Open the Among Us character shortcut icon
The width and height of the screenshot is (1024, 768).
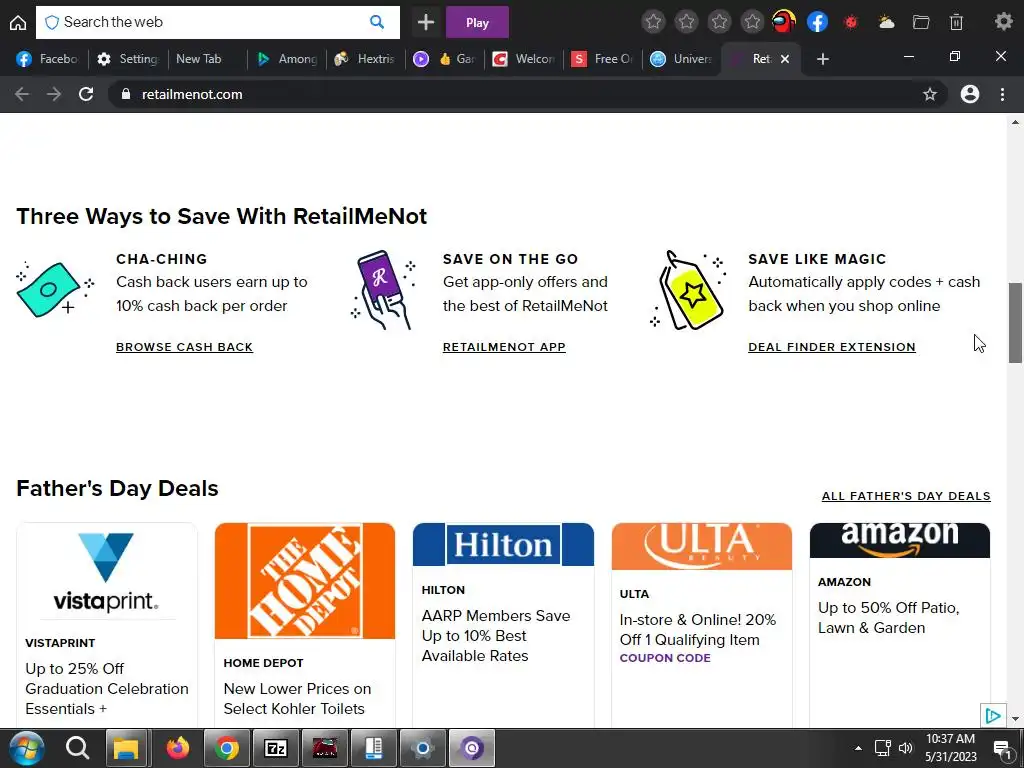(784, 22)
